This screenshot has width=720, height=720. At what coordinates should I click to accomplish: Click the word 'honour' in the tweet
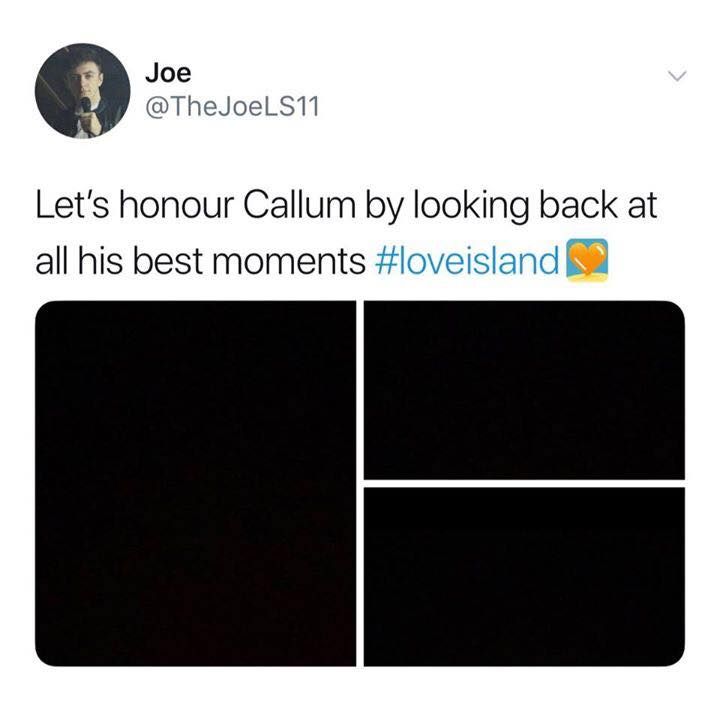[176, 206]
